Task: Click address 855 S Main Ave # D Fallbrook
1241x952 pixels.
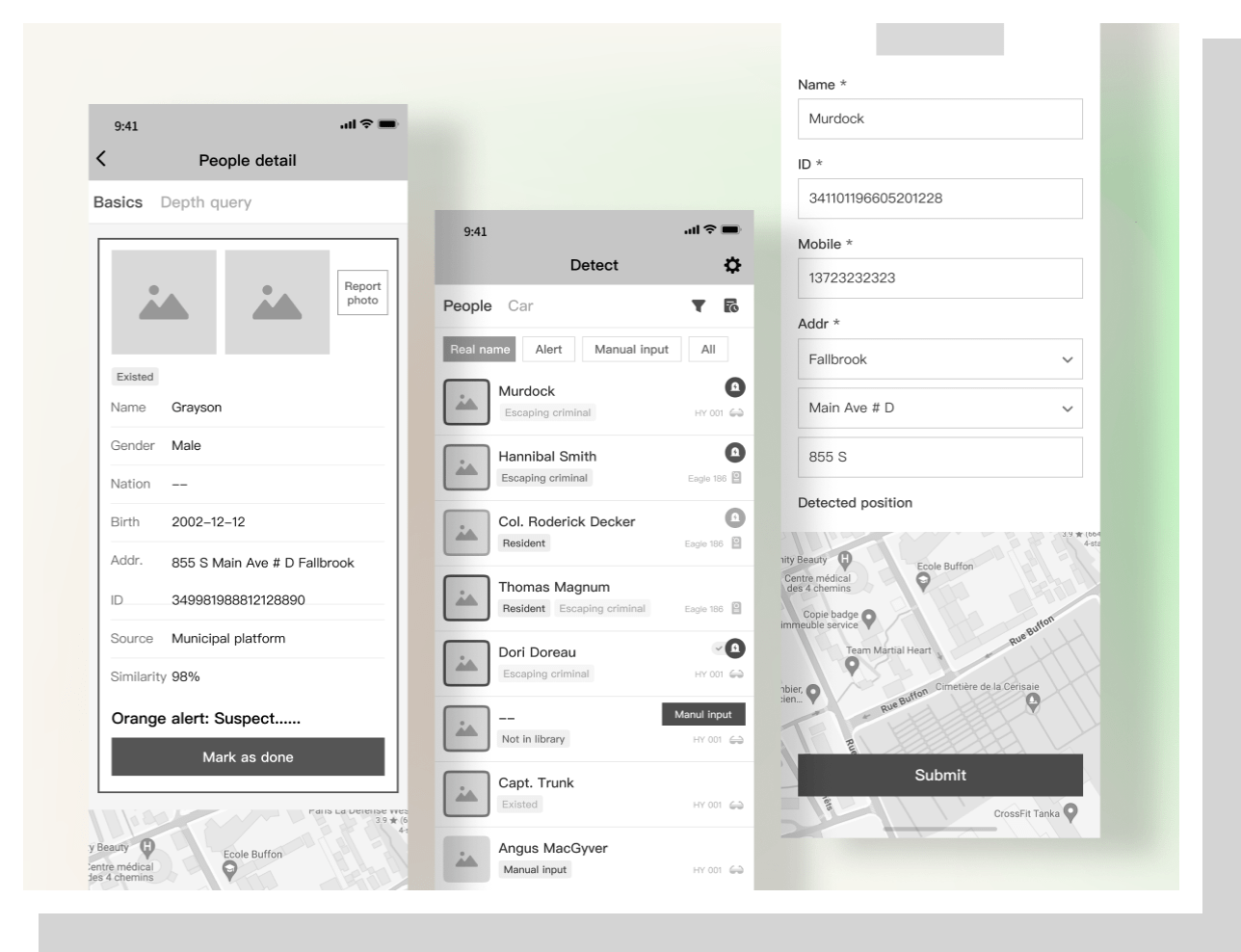Action: [263, 563]
